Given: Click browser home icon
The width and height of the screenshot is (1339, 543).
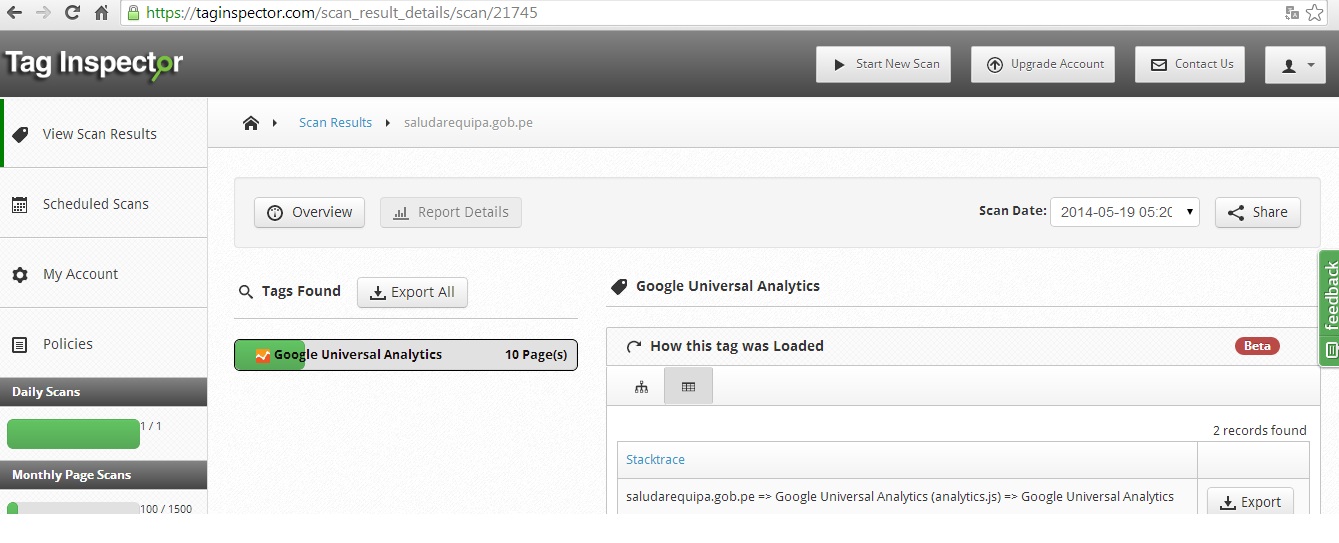Looking at the screenshot, I should pyautogui.click(x=101, y=13).
